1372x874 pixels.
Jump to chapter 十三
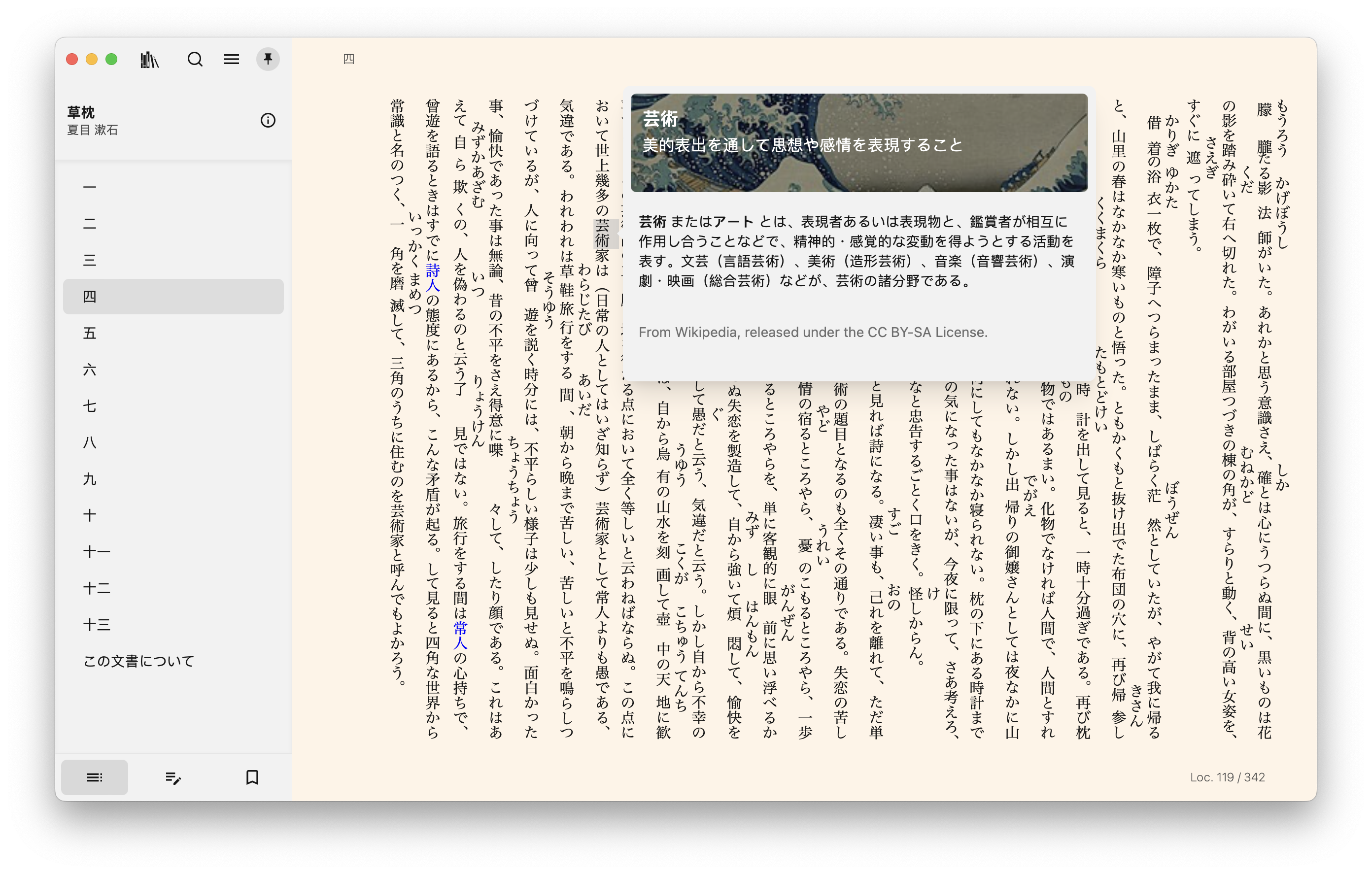pos(97,624)
